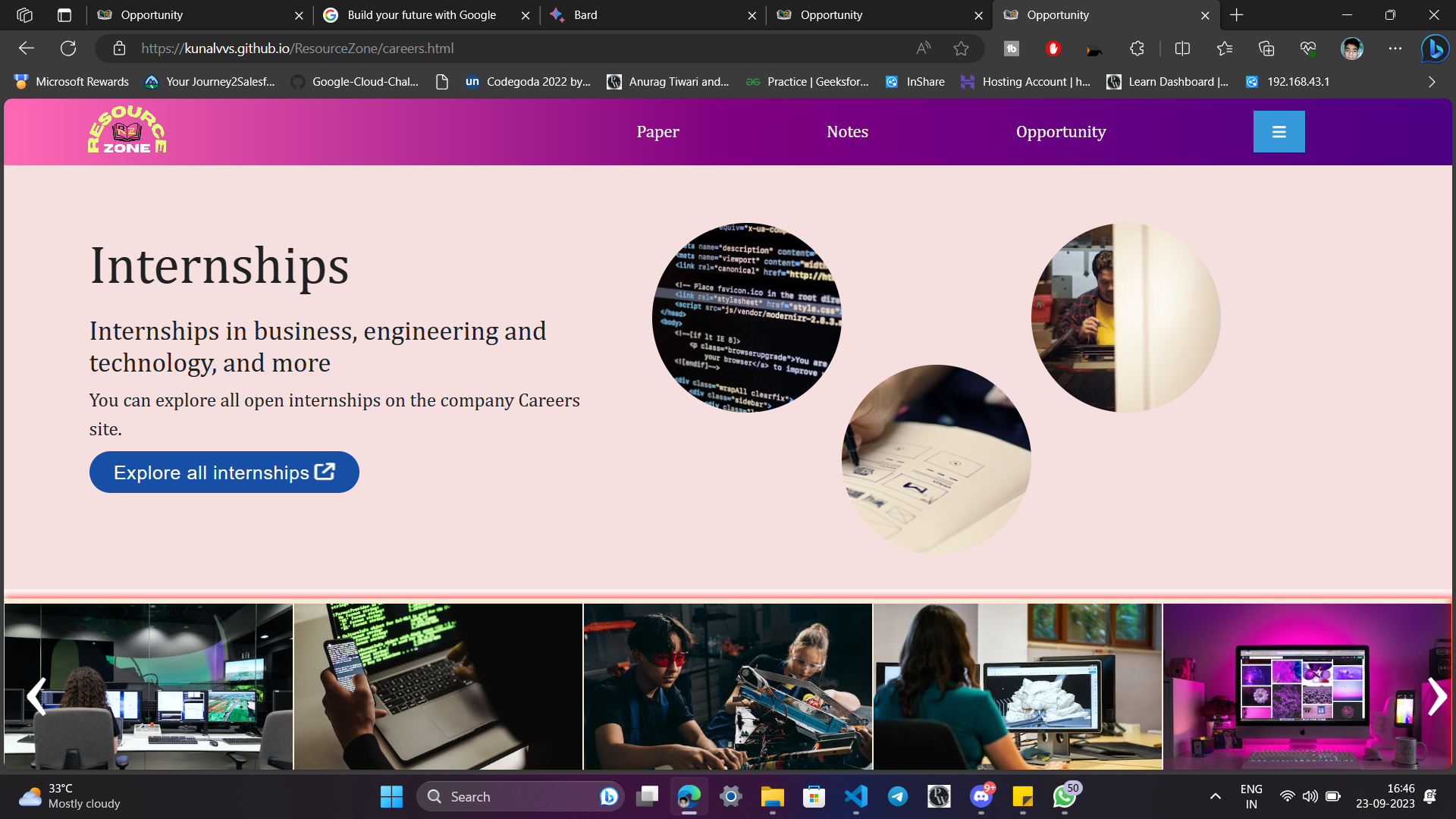1456x819 pixels.
Task: Click the circular code screenshot image
Action: (x=747, y=318)
